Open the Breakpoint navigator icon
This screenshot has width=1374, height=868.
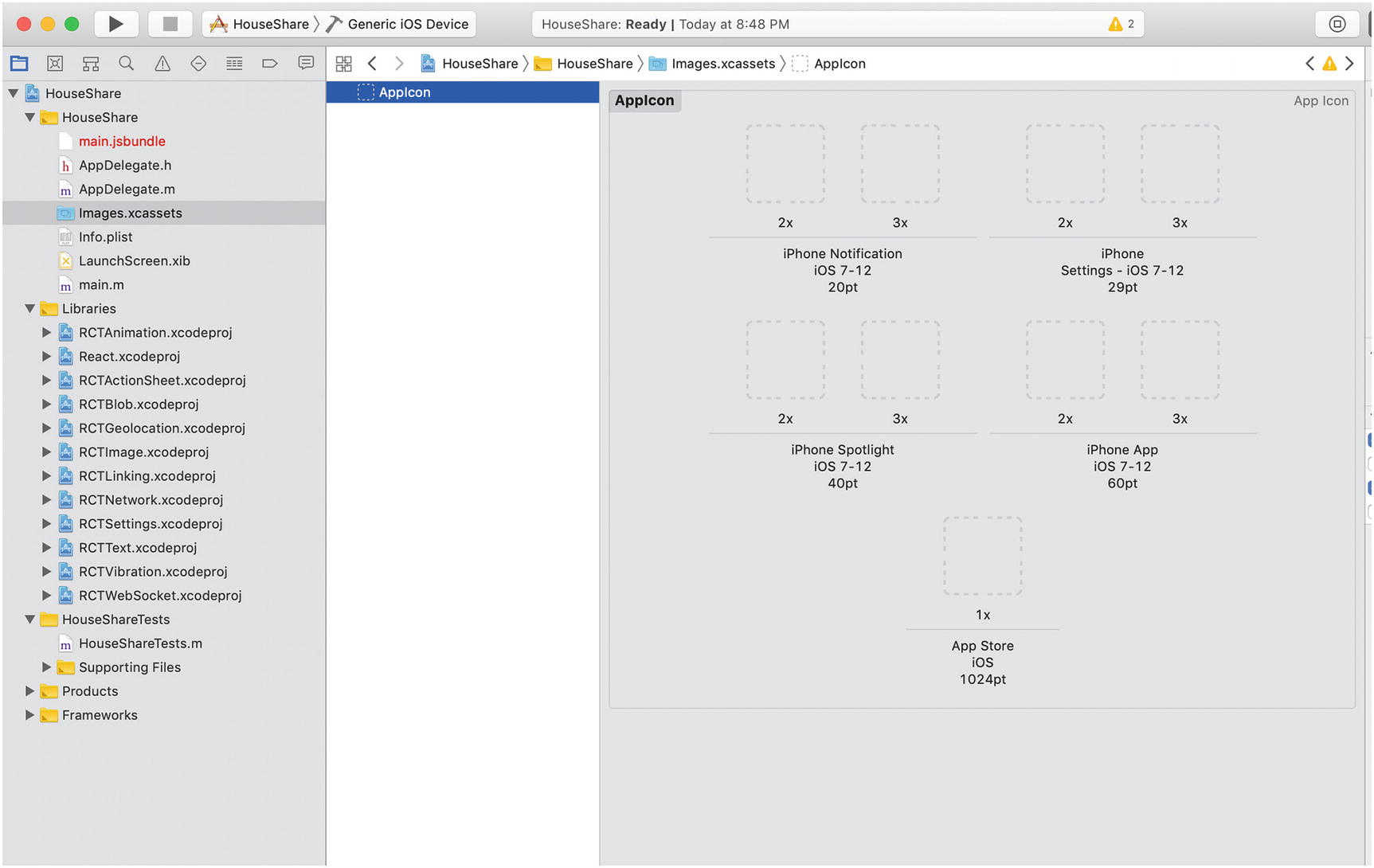(x=270, y=64)
